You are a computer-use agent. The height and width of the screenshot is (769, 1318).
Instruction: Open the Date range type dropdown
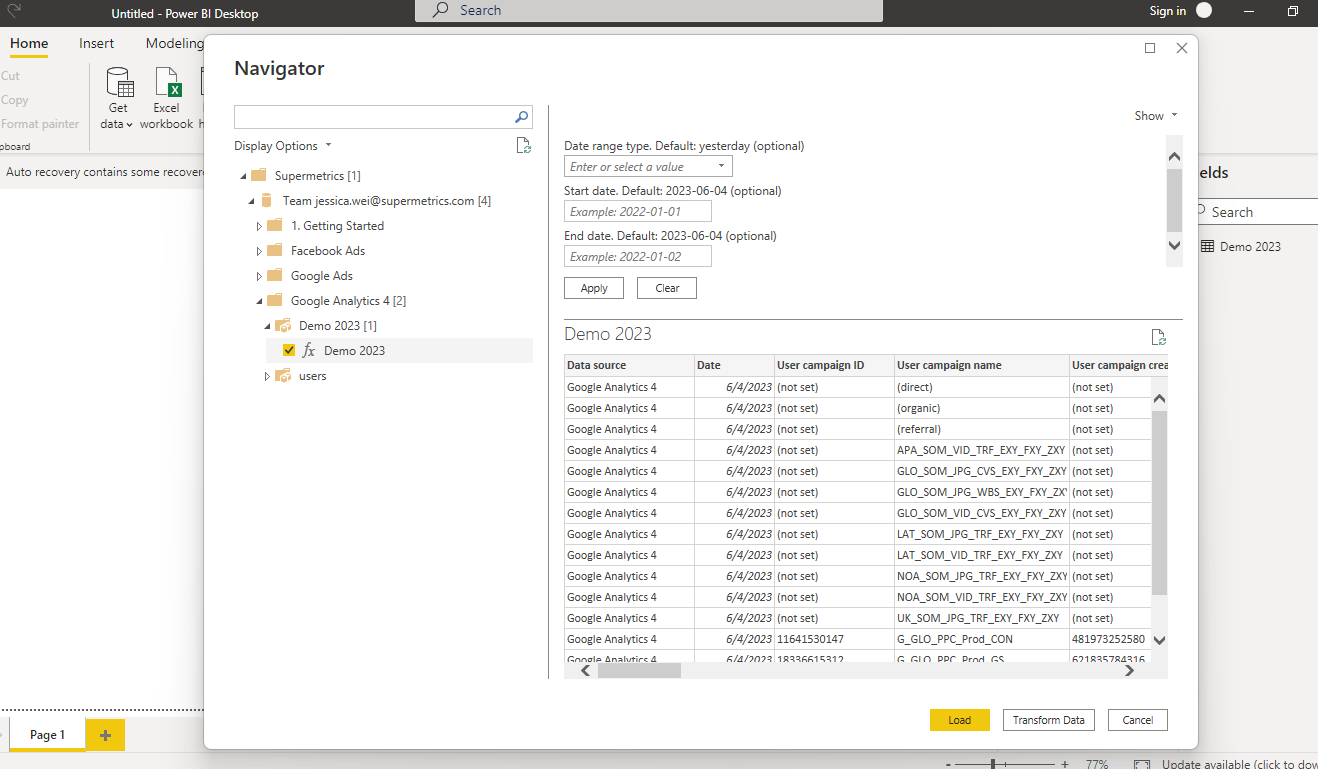pyautogui.click(x=721, y=167)
